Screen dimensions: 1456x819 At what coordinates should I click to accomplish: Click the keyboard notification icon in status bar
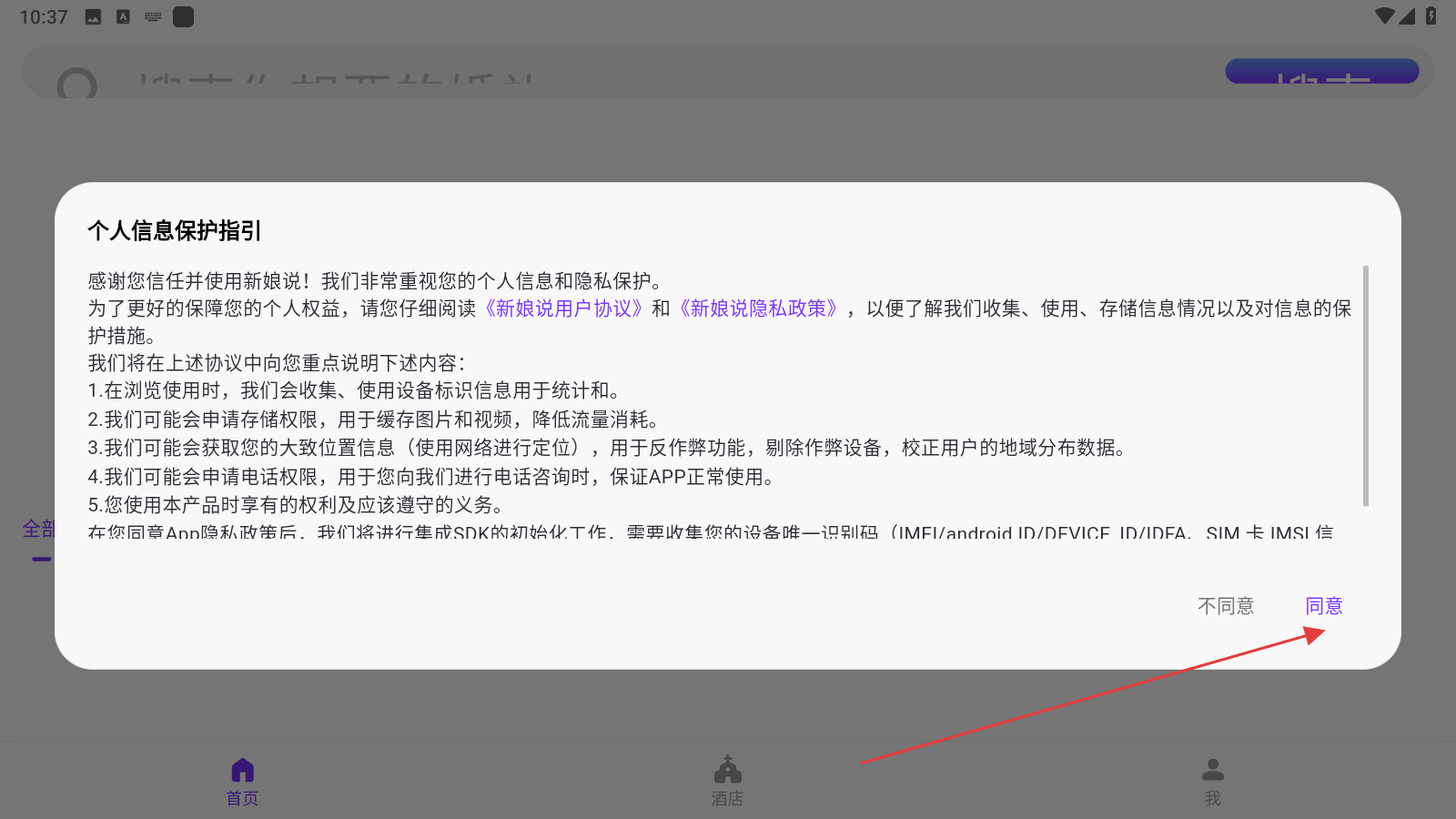coord(153,16)
